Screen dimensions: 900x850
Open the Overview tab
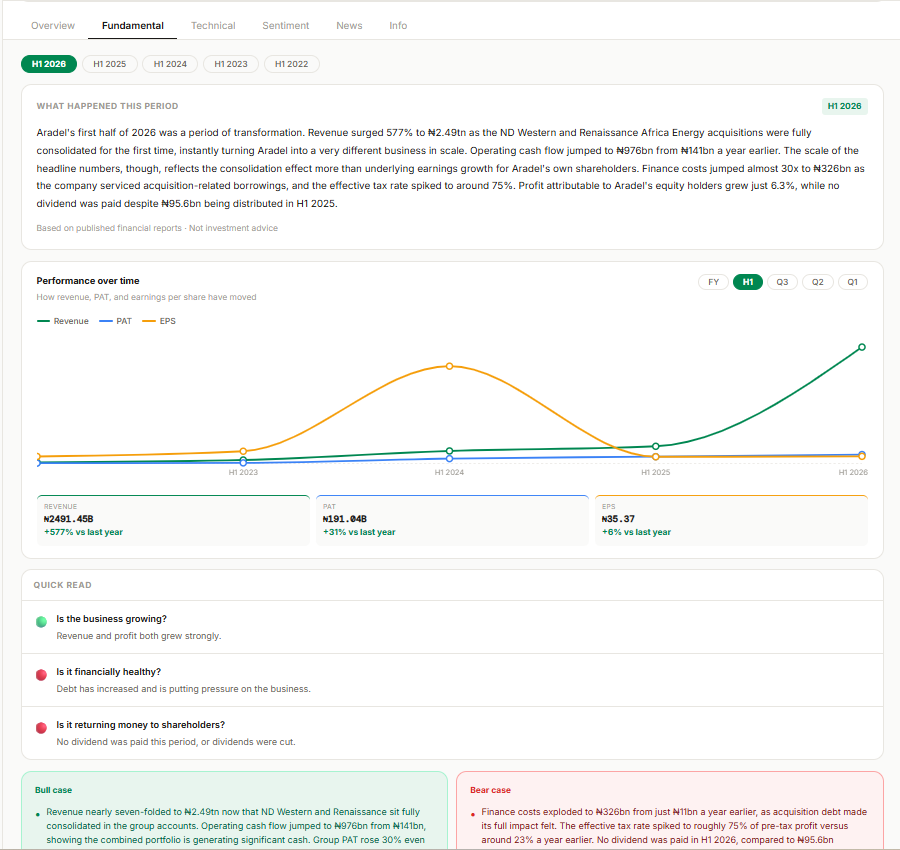53,26
